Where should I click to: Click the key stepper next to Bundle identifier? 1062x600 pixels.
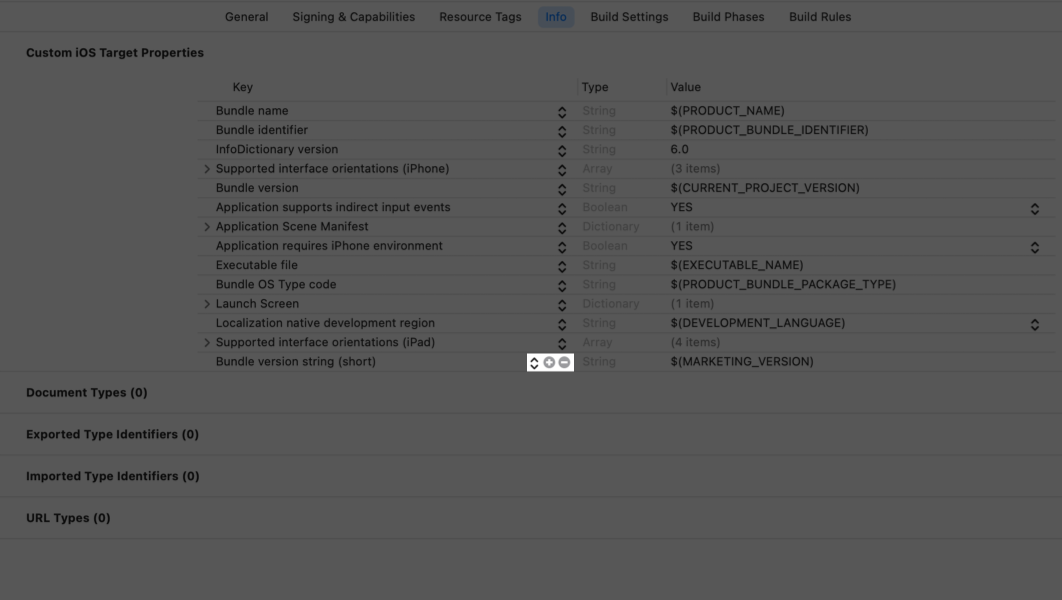[562, 129]
